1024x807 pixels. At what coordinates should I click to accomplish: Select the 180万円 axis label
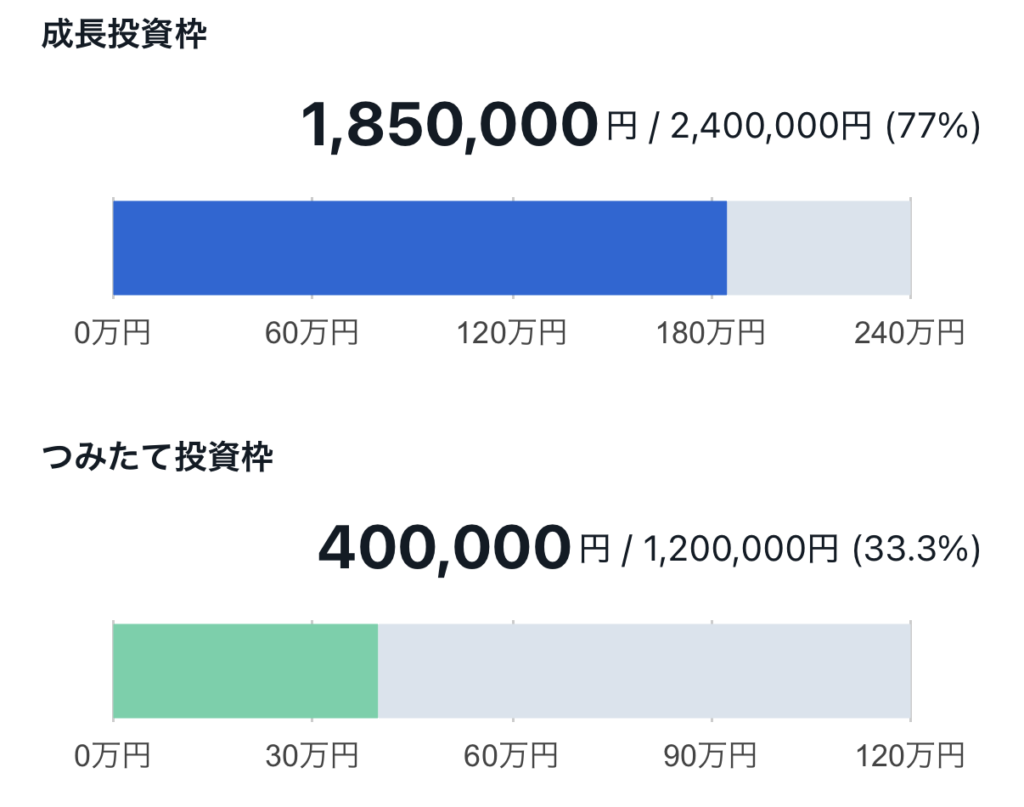tap(710, 332)
